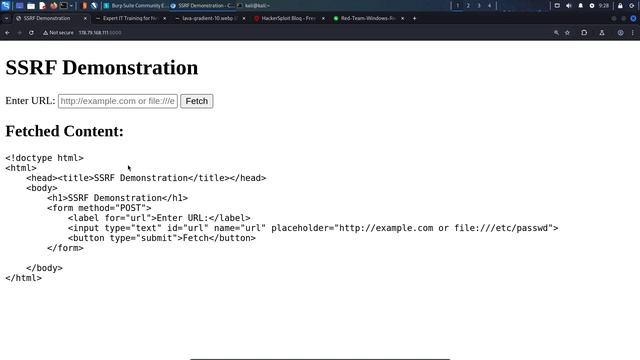
Task: Go back to previous page
Action: tap(7, 33)
